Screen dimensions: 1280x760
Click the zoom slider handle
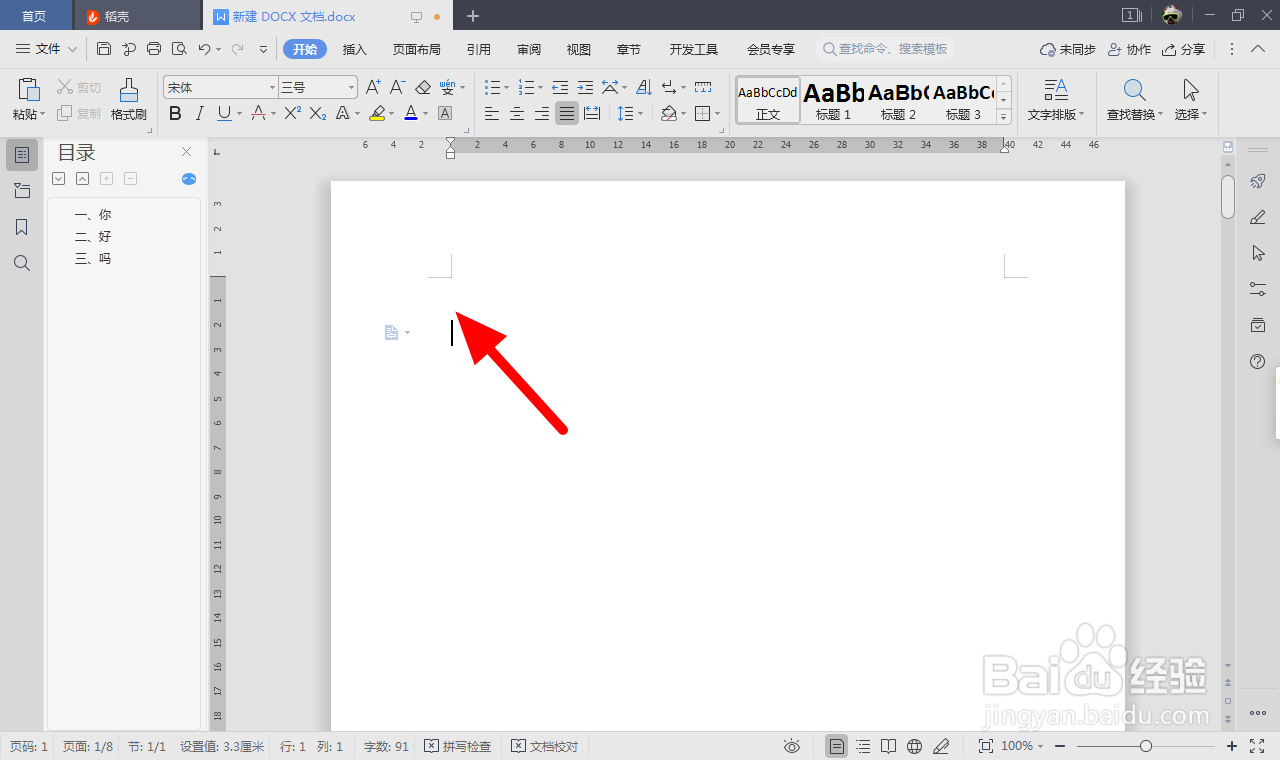[1146, 746]
